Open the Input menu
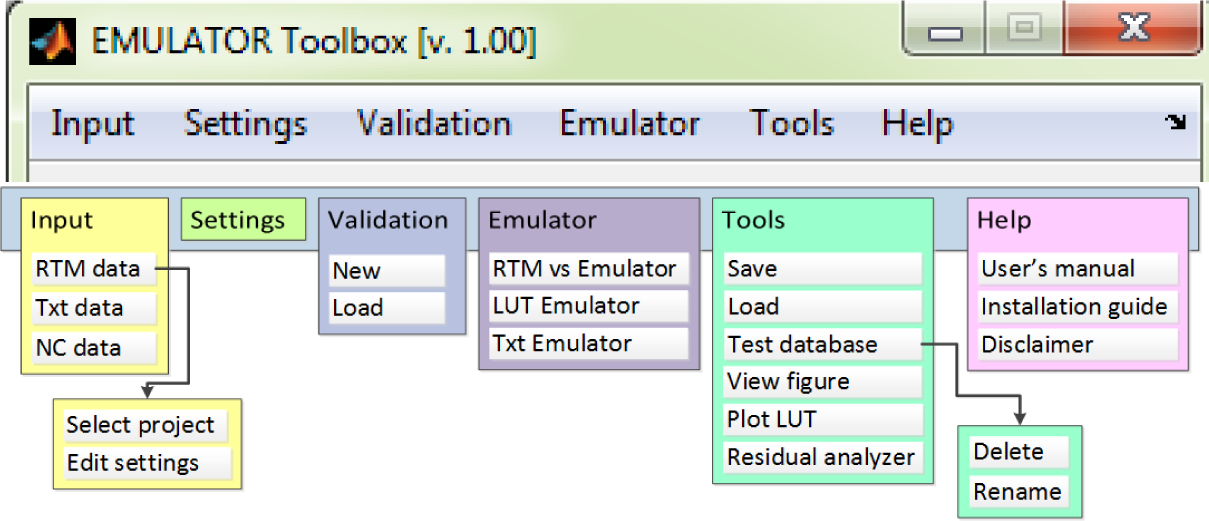Image resolution: width=1209 pixels, height=521 pixels. 92,124
